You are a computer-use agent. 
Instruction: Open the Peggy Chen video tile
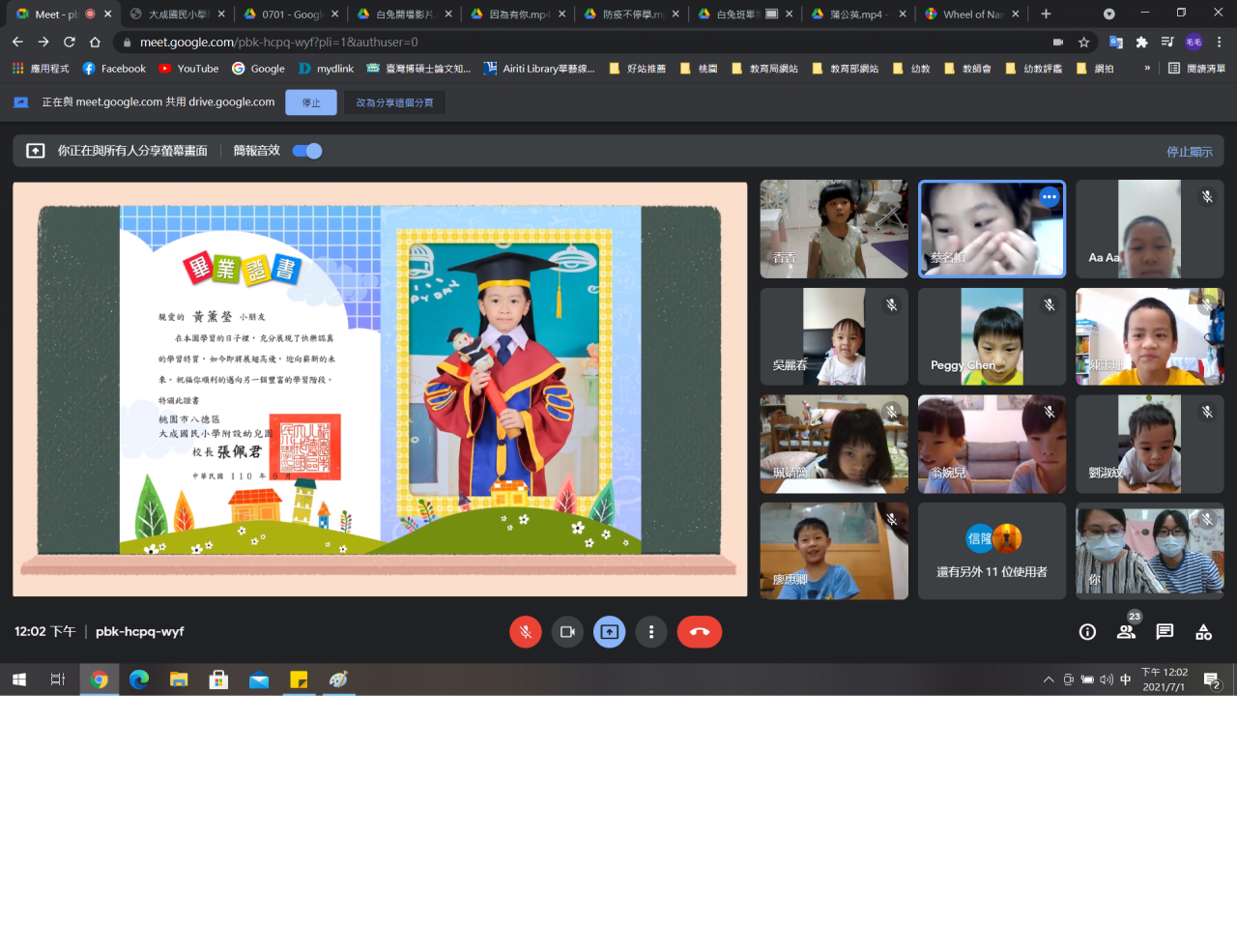click(992, 336)
